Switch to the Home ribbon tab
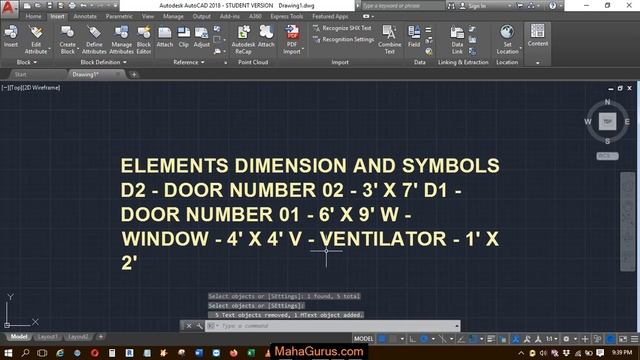This screenshot has height=360, width=640. [33, 16]
